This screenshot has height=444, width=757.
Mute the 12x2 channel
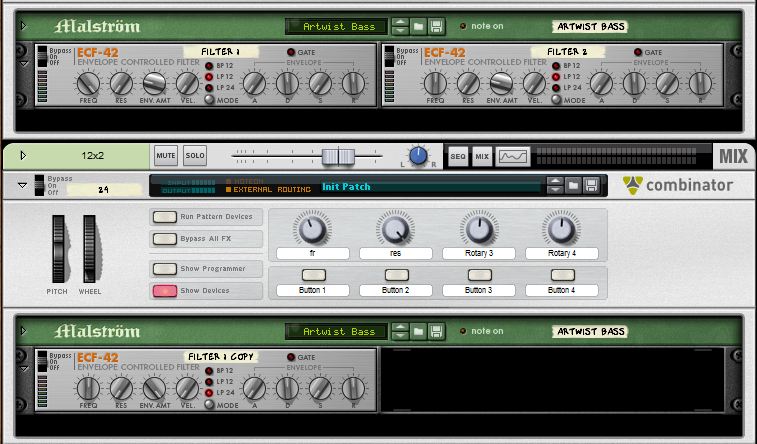click(166, 156)
